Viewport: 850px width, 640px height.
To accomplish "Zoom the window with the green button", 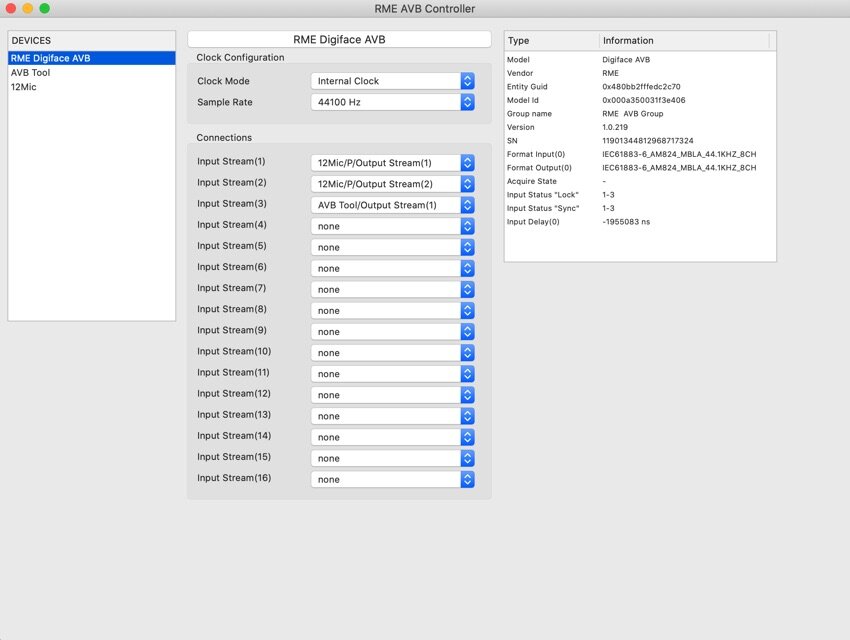I will (x=45, y=8).
